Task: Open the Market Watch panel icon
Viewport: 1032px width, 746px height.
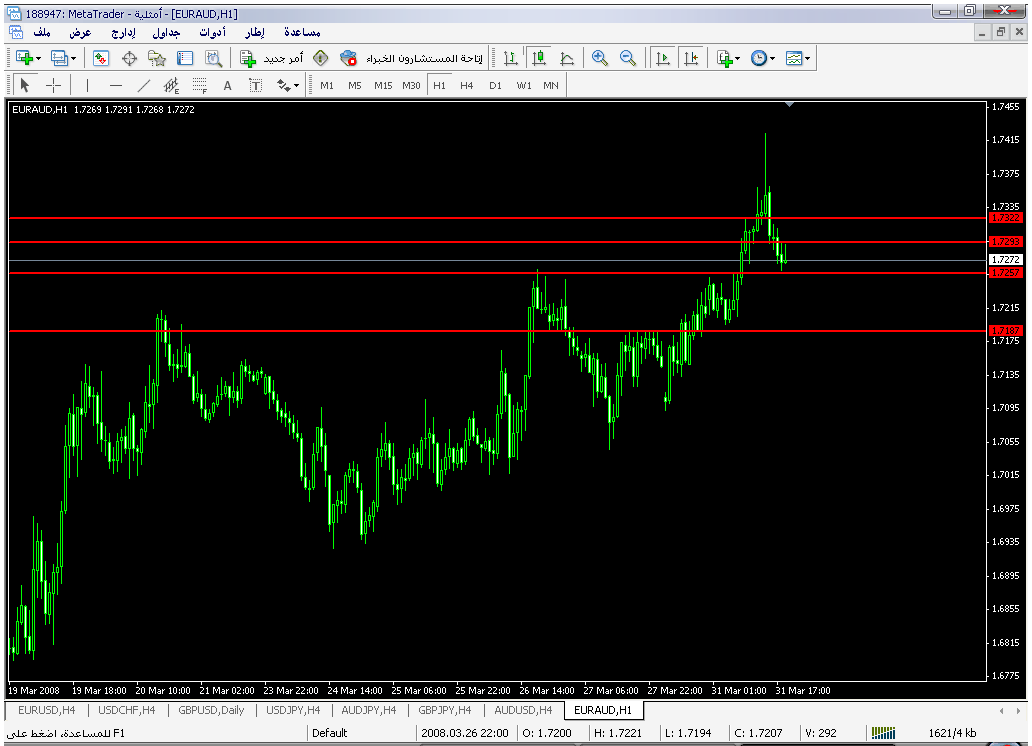Action: 101,58
